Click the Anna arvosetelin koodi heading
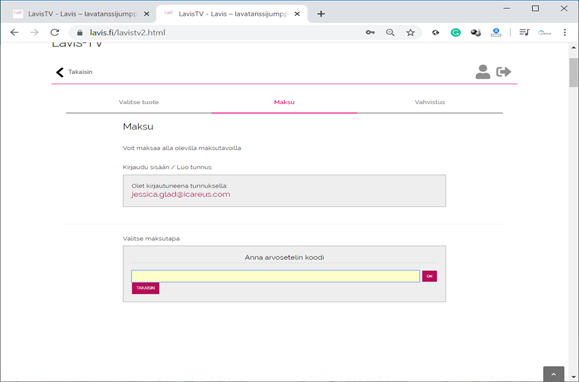579x382 pixels. click(284, 257)
